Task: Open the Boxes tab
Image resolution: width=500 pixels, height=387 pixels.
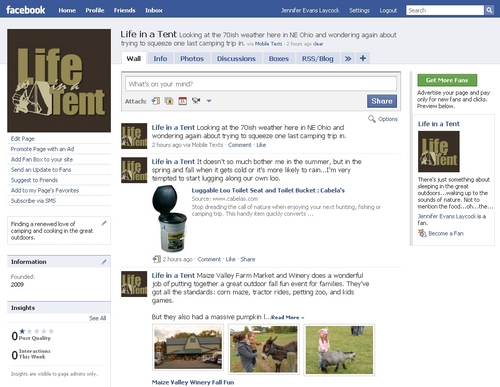Action: click(x=278, y=59)
